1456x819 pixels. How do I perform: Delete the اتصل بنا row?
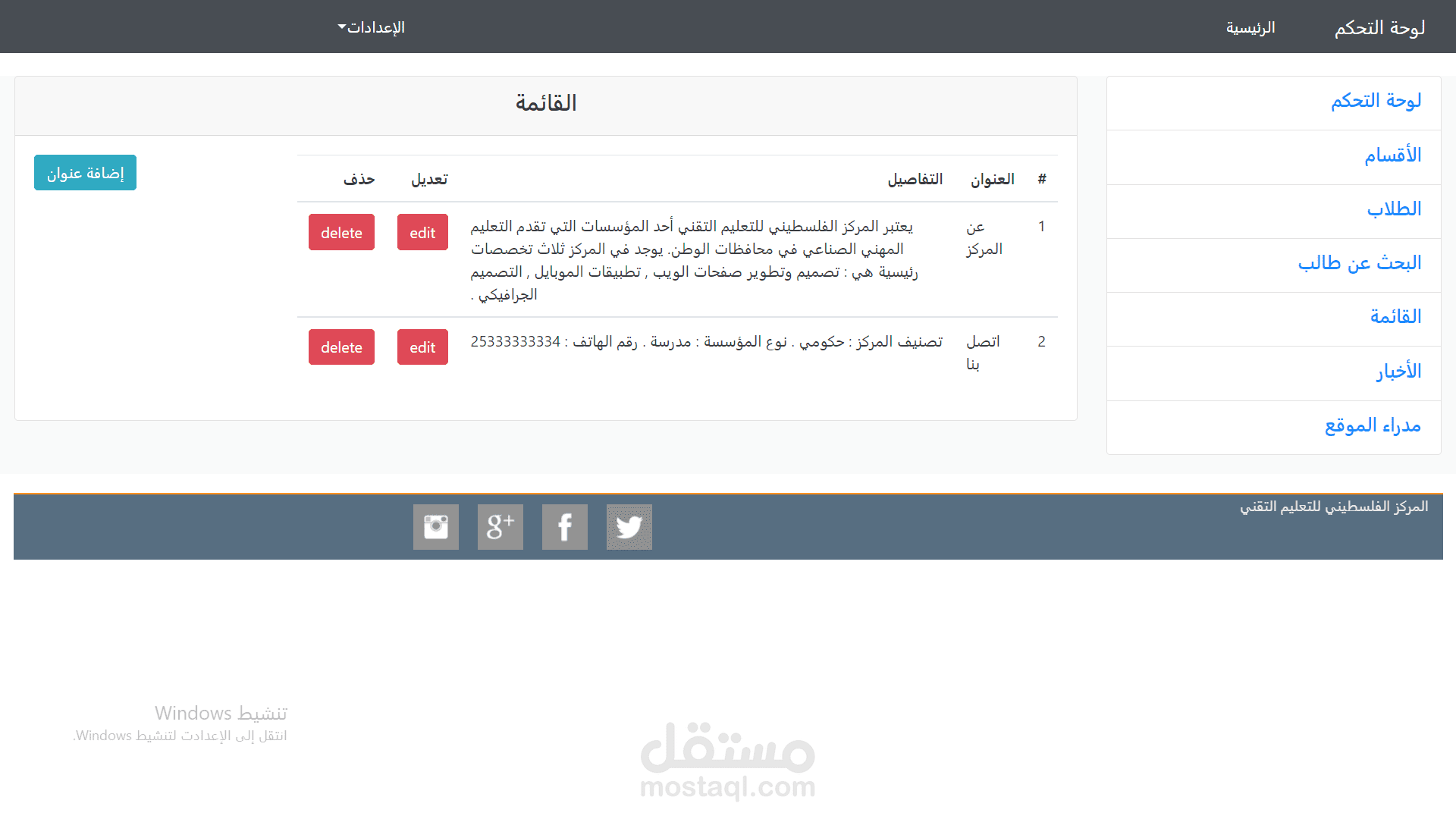pyautogui.click(x=341, y=347)
